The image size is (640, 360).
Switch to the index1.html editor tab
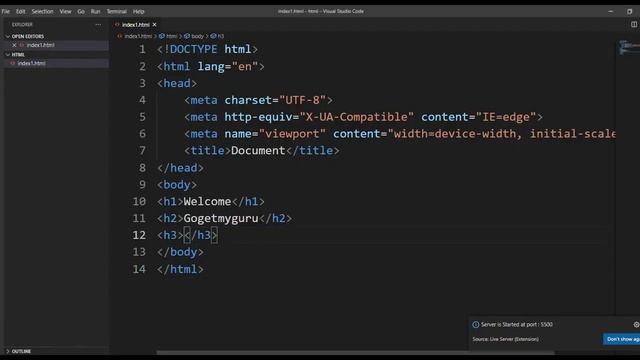coord(136,24)
